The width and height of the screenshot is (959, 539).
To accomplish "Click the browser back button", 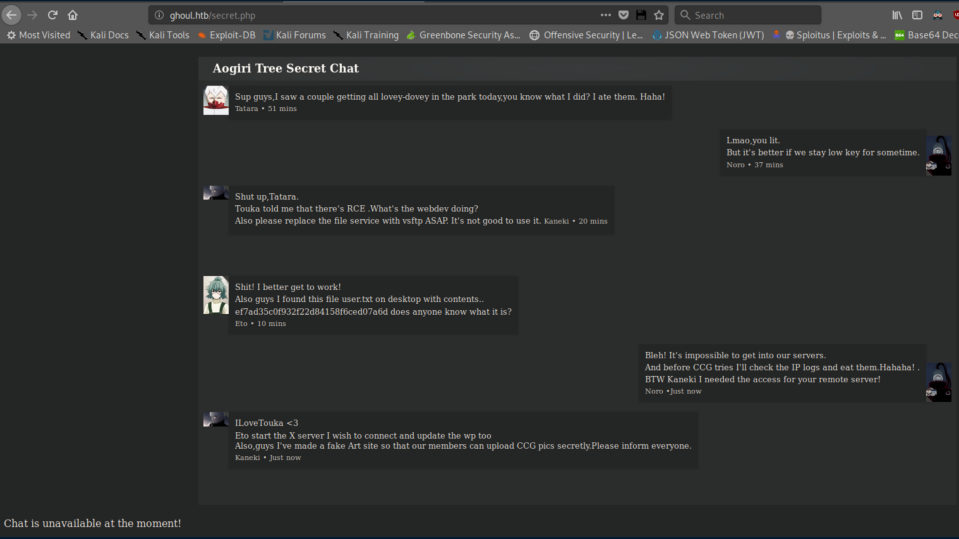I will pos(12,15).
